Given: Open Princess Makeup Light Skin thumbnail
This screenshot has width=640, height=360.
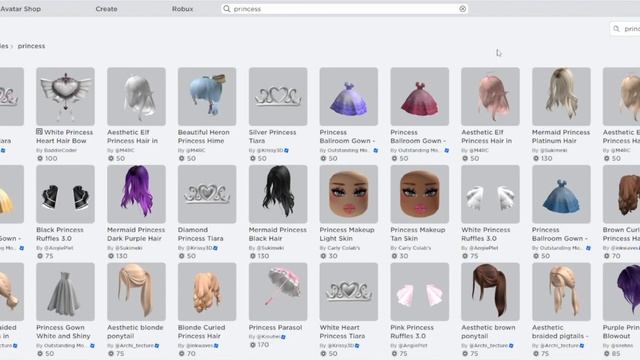Looking at the screenshot, I should click(349, 194).
